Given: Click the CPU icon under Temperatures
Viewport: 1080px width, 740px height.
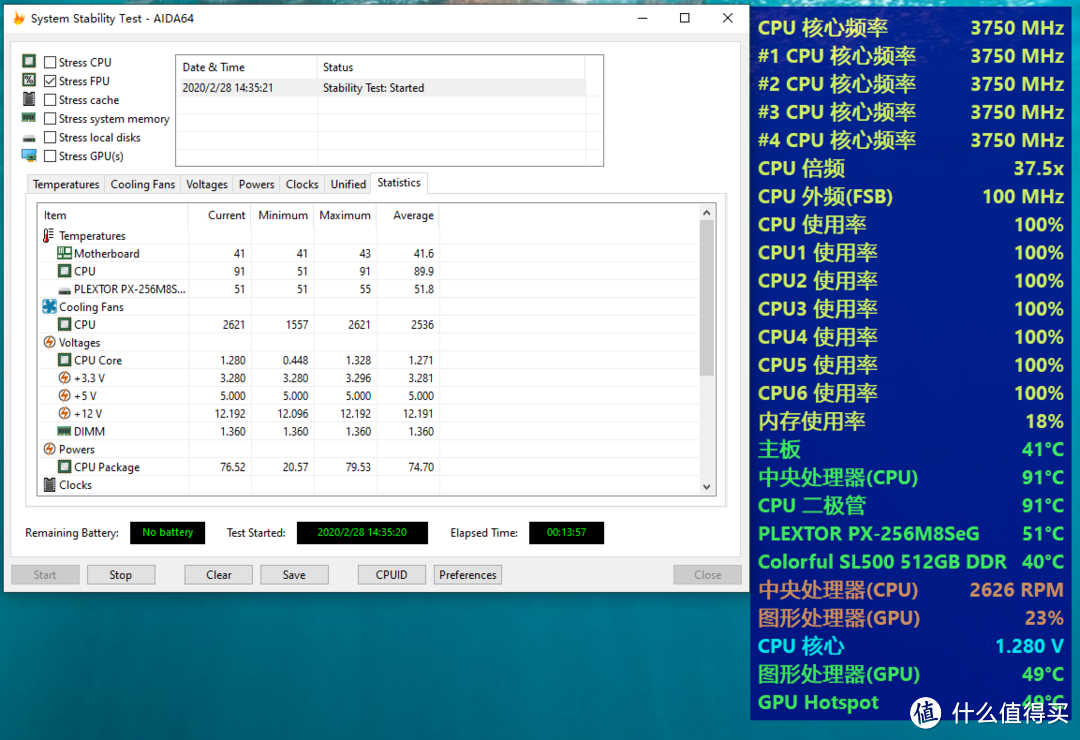Looking at the screenshot, I should (64, 271).
